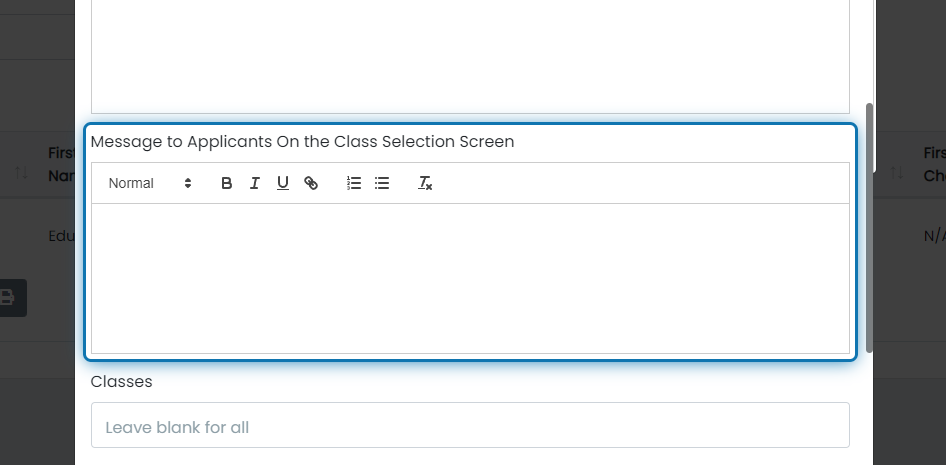Sort by the arrows beside First Name column

click(22, 173)
